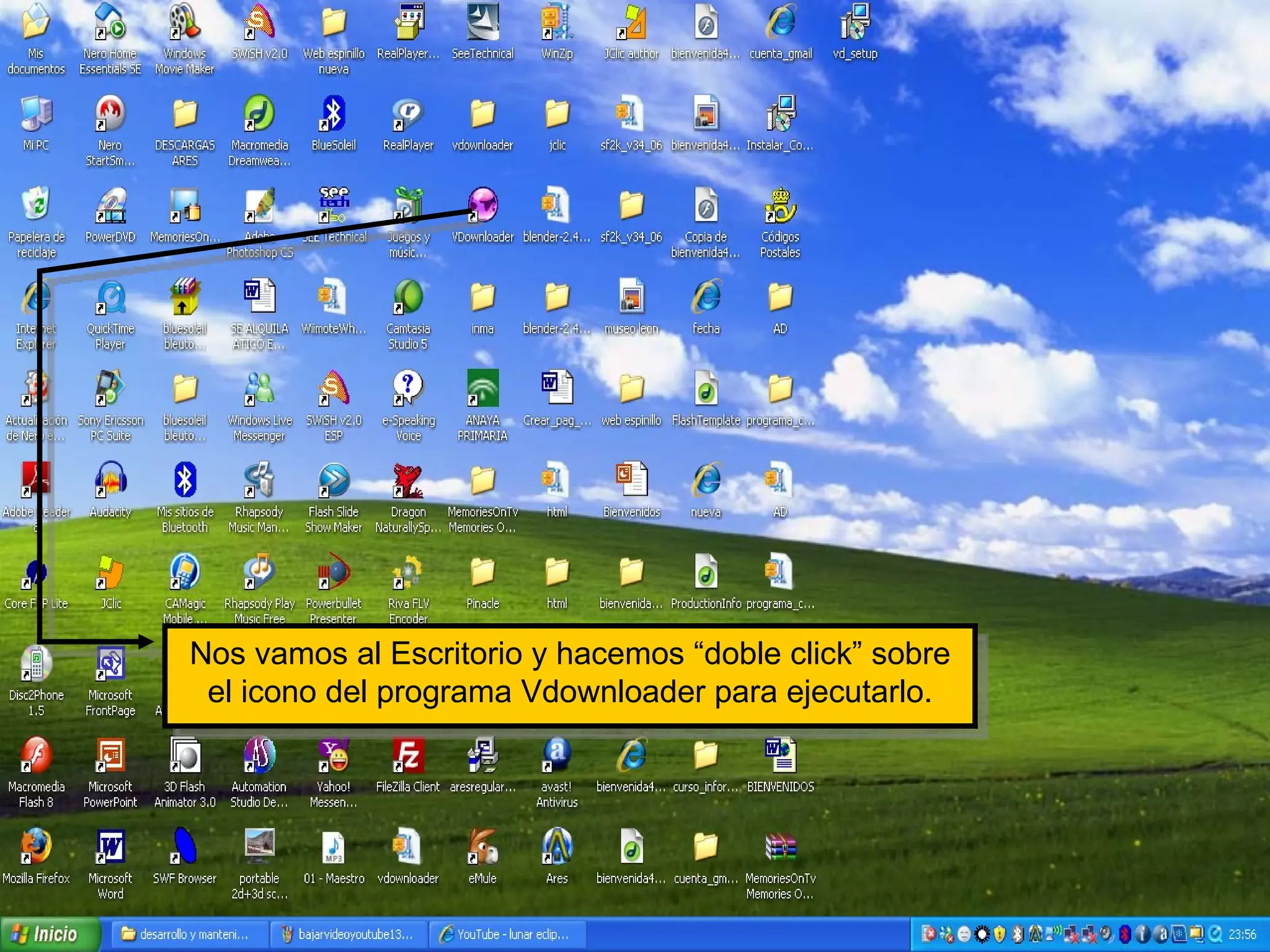Open Mozilla Firefox desktop icon
Image resolution: width=1270 pixels, height=952 pixels.
coord(36,847)
